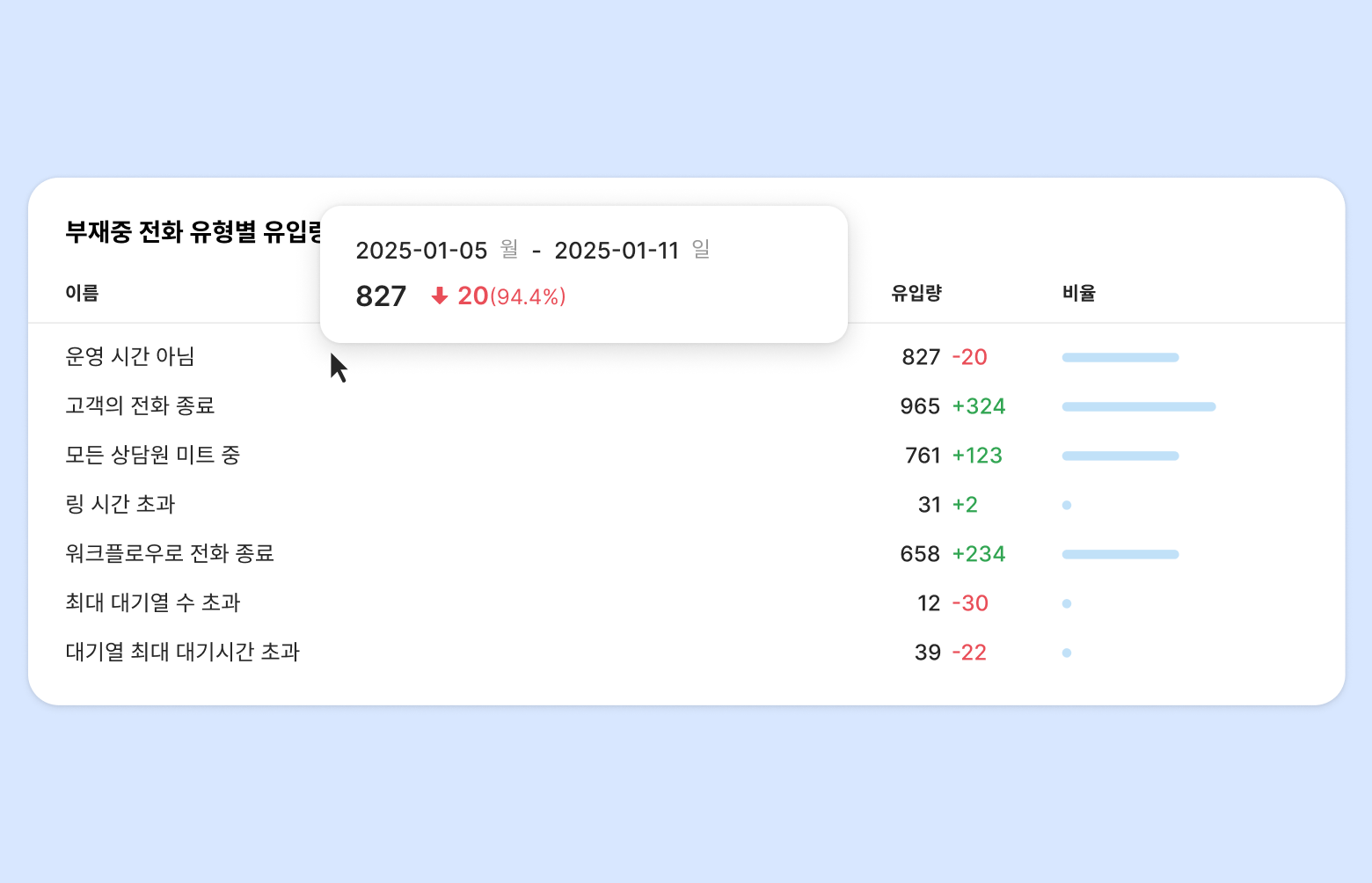The width and height of the screenshot is (1372, 883).
Task: Select the 링 시간 초과 row
Action: [x=120, y=504]
